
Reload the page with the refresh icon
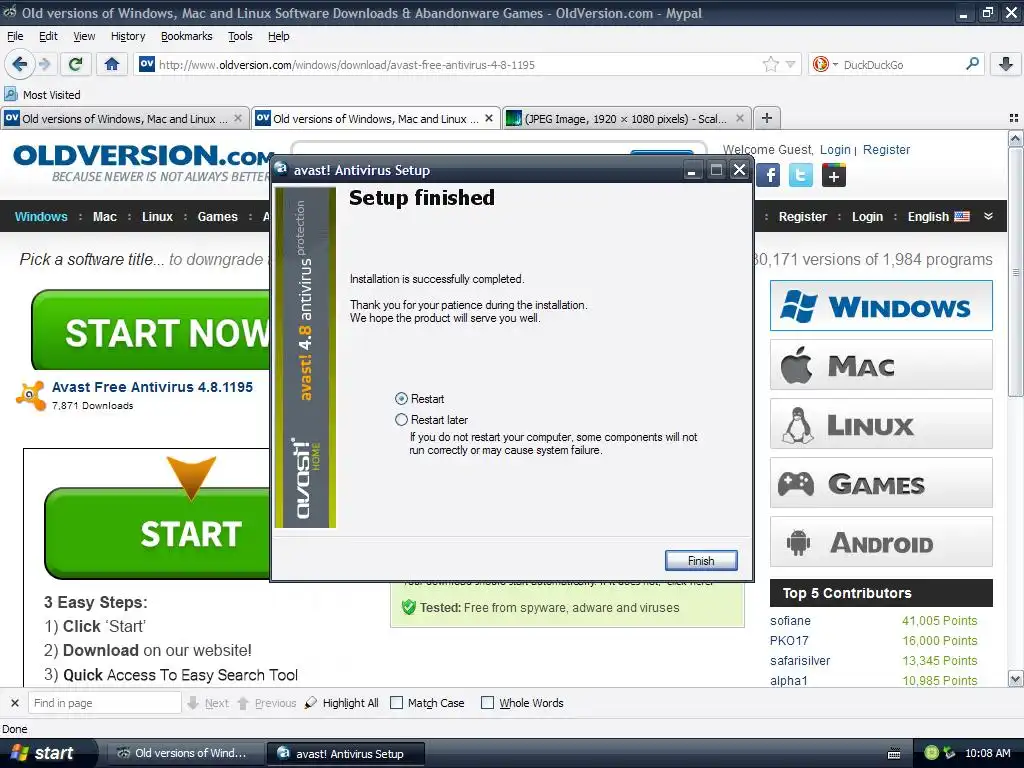[x=75, y=64]
